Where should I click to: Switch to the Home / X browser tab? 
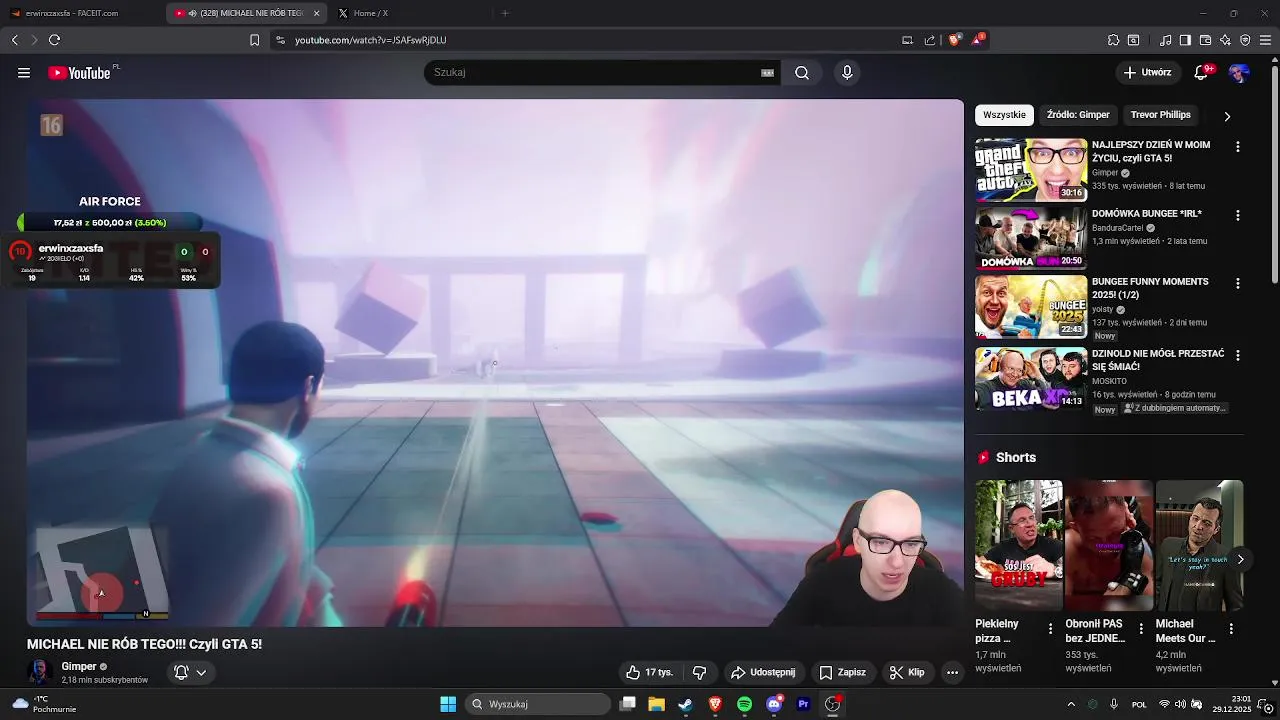tap(405, 13)
